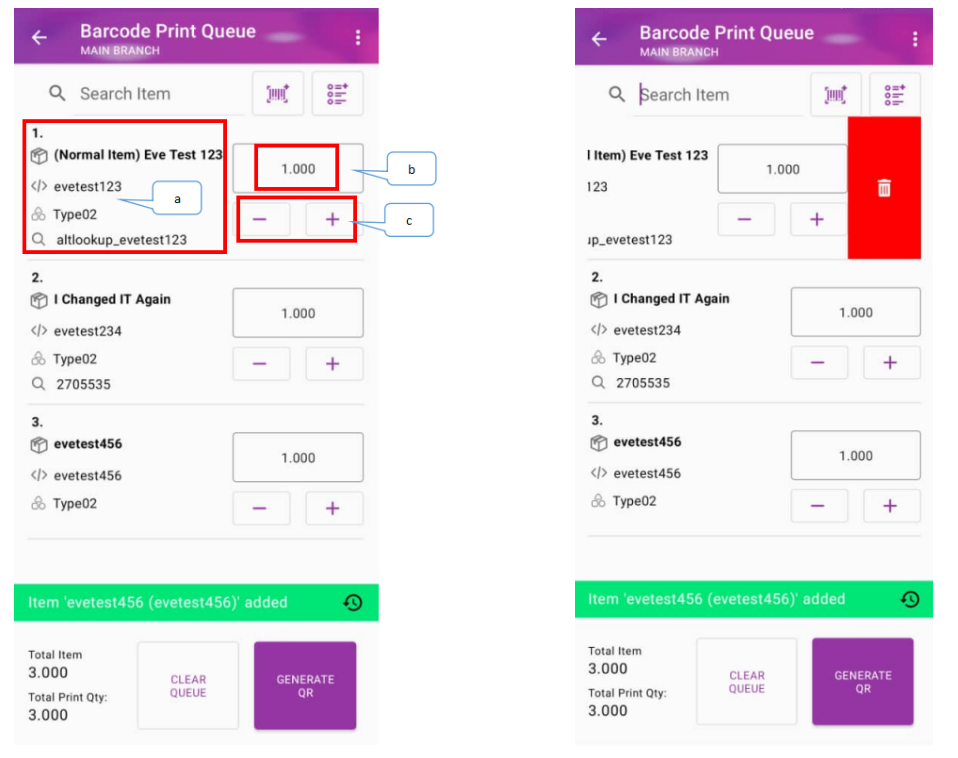958x758 pixels.
Task: Open history icon on left green notification bar
Action: click(x=353, y=602)
